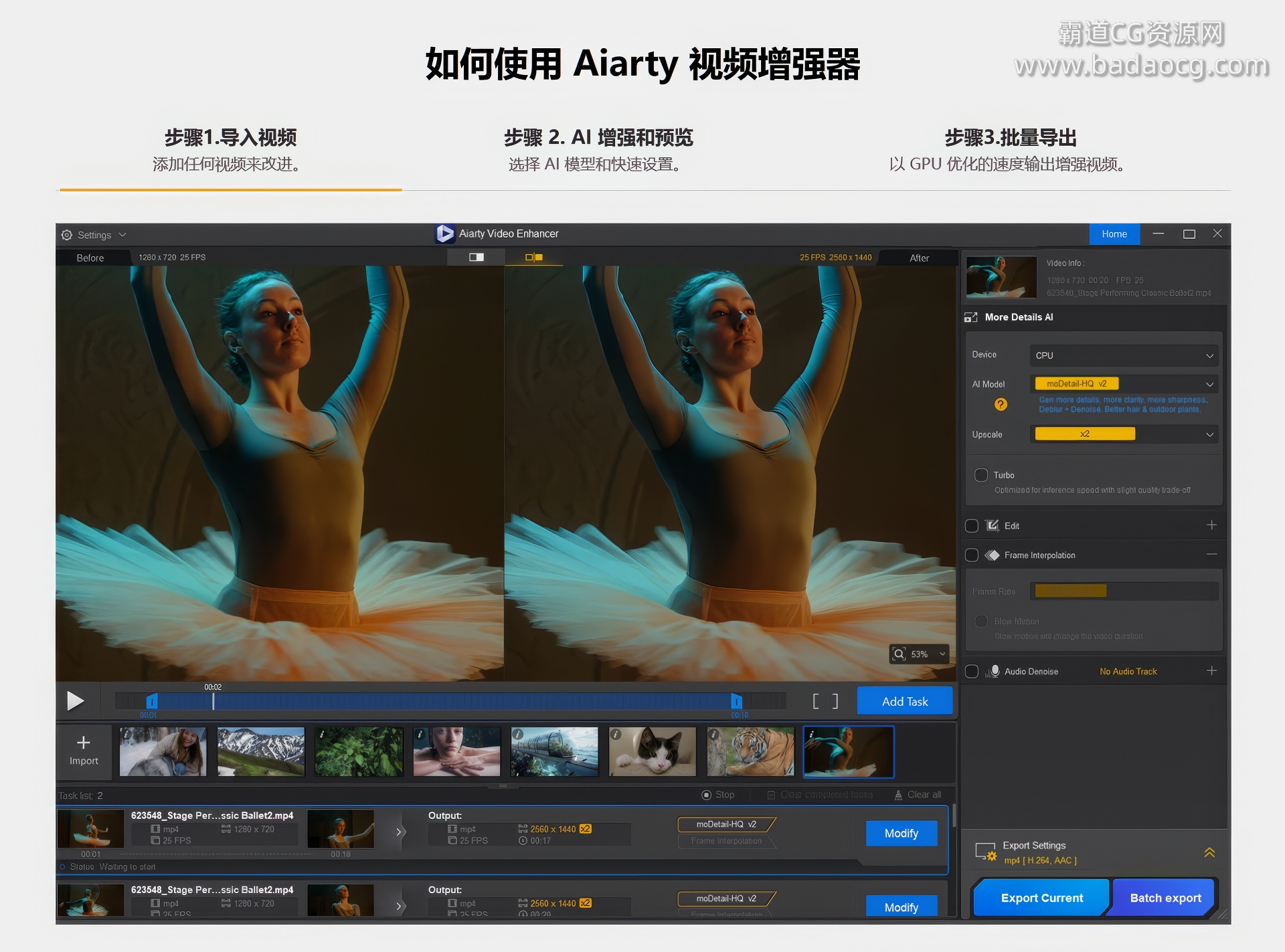This screenshot has height=952, width=1285.
Task: Switch to single-view preview mode icon
Action: click(477, 257)
